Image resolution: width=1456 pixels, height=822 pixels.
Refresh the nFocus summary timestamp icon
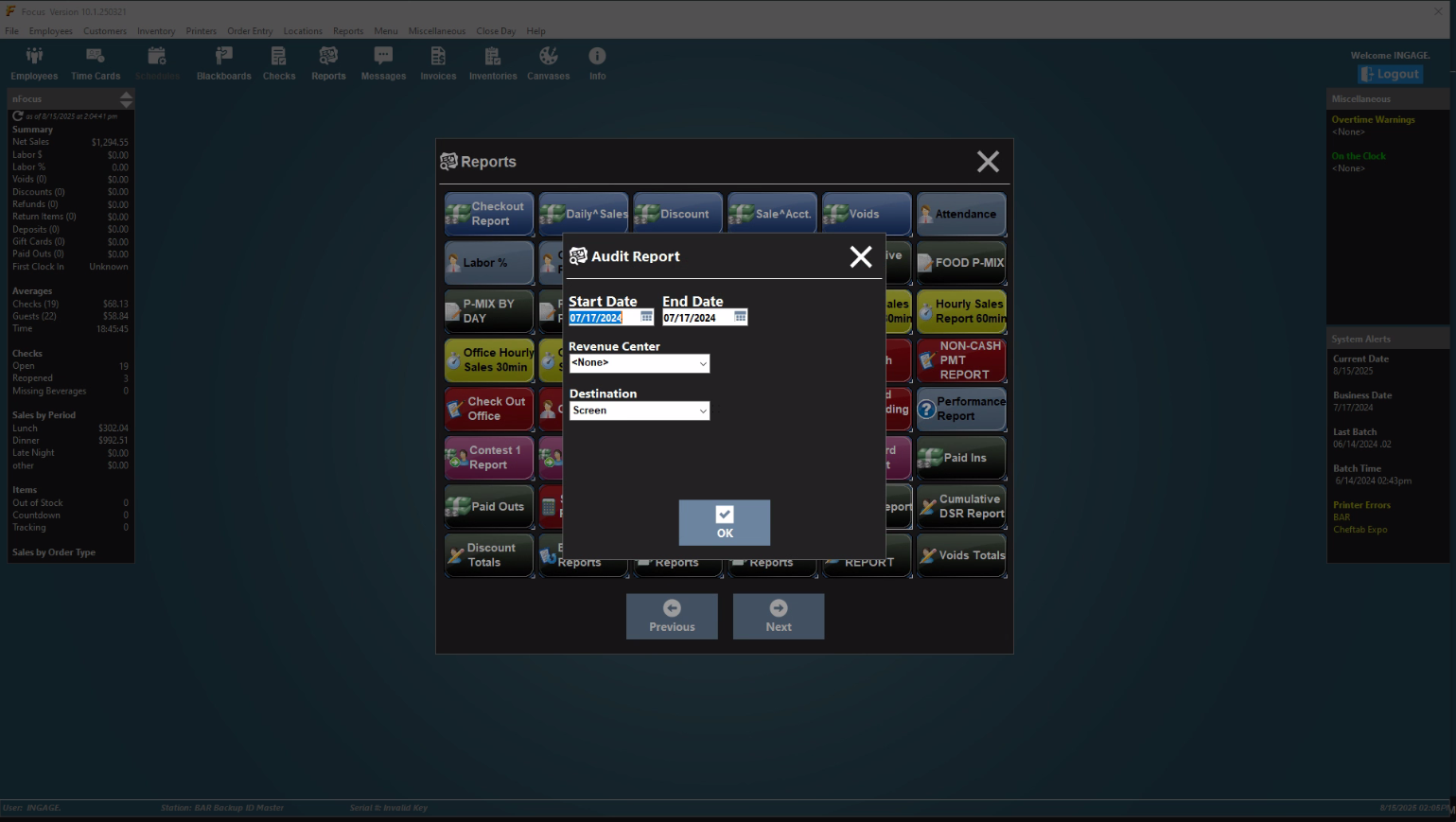(17, 115)
